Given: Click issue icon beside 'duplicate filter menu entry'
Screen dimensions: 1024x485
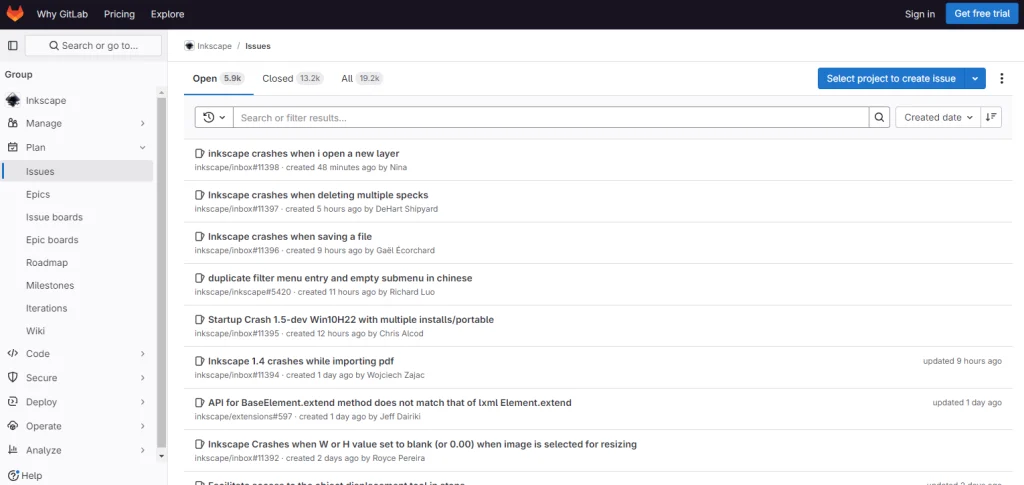Looking at the screenshot, I should point(200,278).
